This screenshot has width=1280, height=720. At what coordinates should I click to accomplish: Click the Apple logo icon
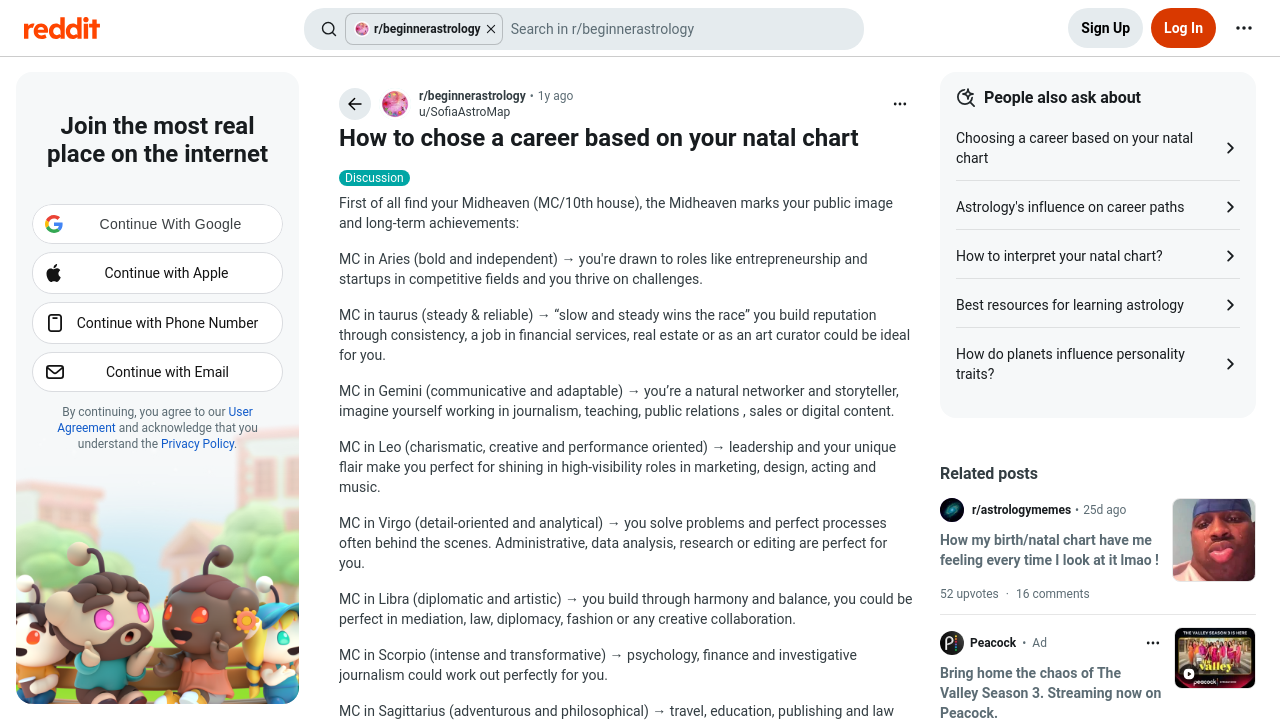pyautogui.click(x=54, y=273)
